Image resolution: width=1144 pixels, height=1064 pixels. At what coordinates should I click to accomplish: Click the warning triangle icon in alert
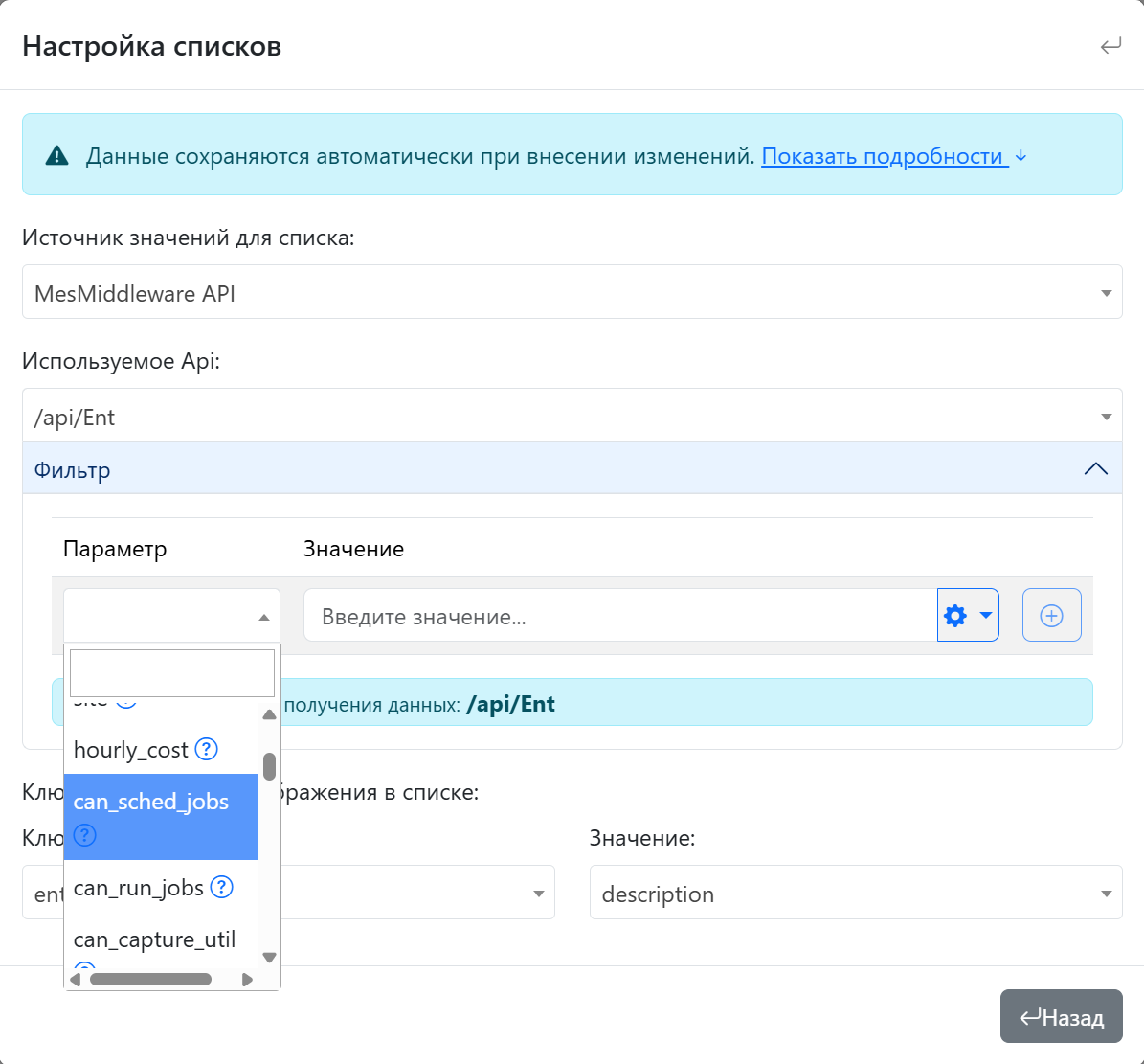coord(57,156)
